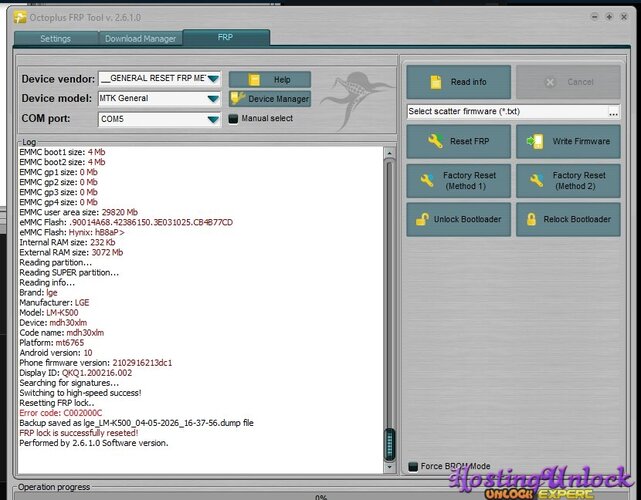641x500 pixels.
Task: Click 'External RAM size: 3072 Mb' line
Action: pos(71,253)
